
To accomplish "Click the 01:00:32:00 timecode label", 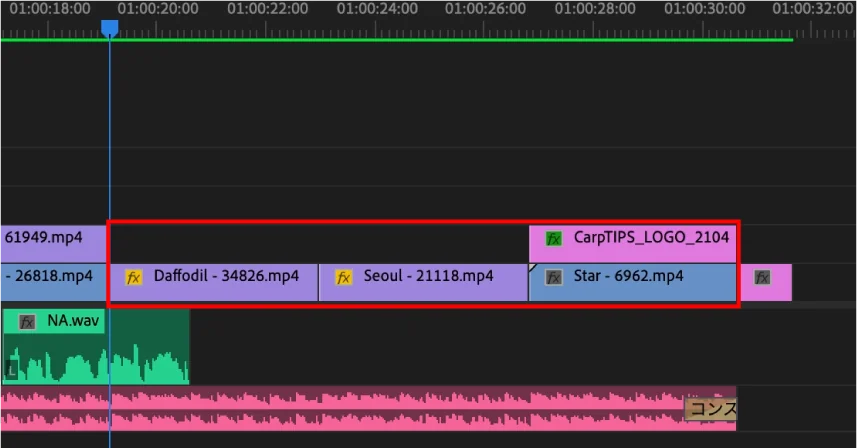I will [x=813, y=9].
